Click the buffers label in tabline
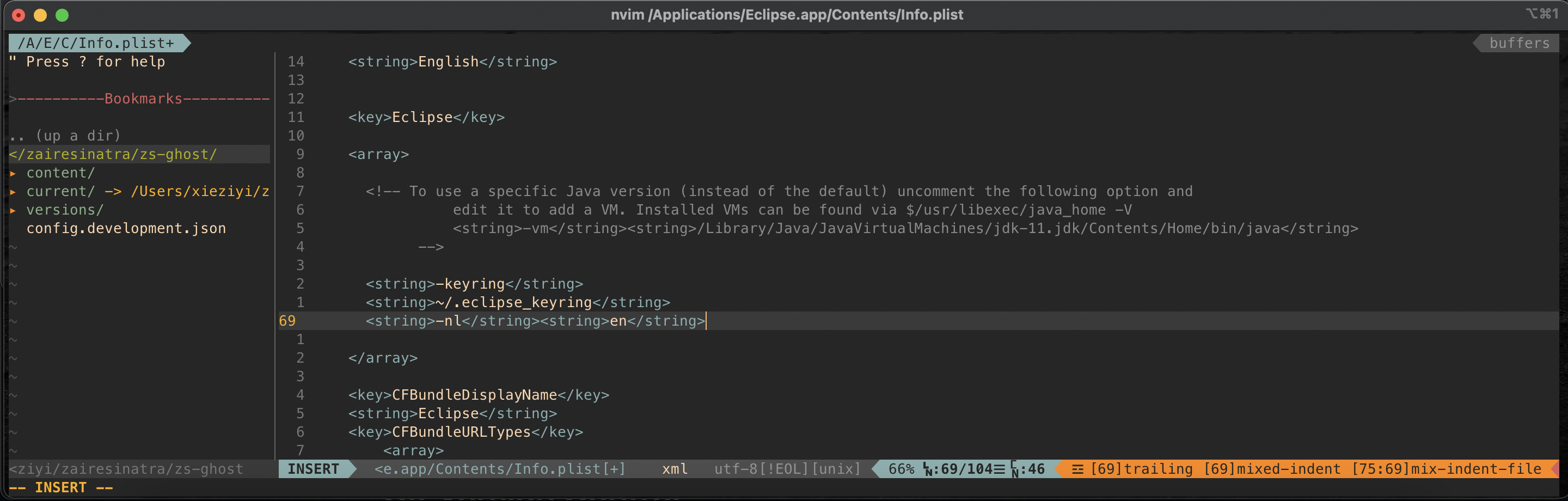 pyautogui.click(x=1518, y=42)
